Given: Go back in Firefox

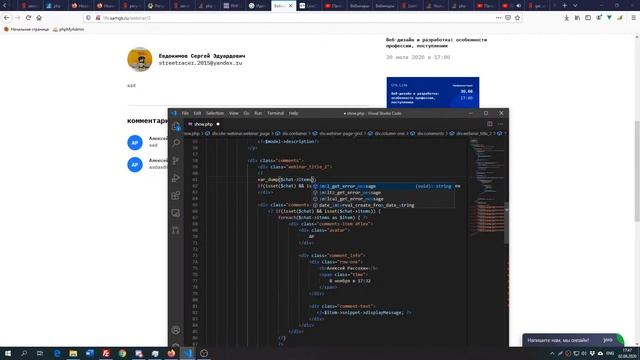Looking at the screenshot, I should point(7,18).
